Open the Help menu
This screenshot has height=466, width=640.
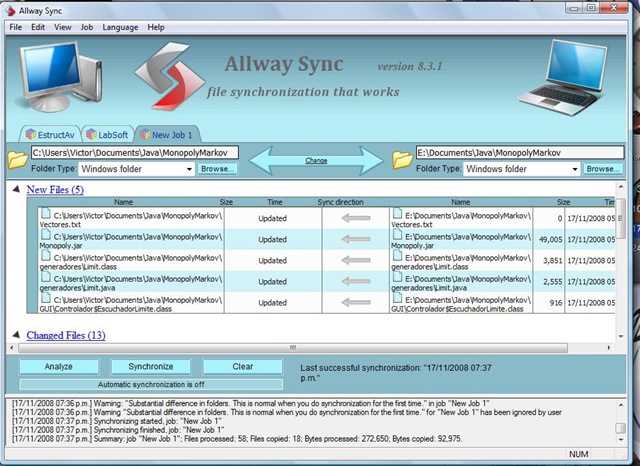coord(156,27)
